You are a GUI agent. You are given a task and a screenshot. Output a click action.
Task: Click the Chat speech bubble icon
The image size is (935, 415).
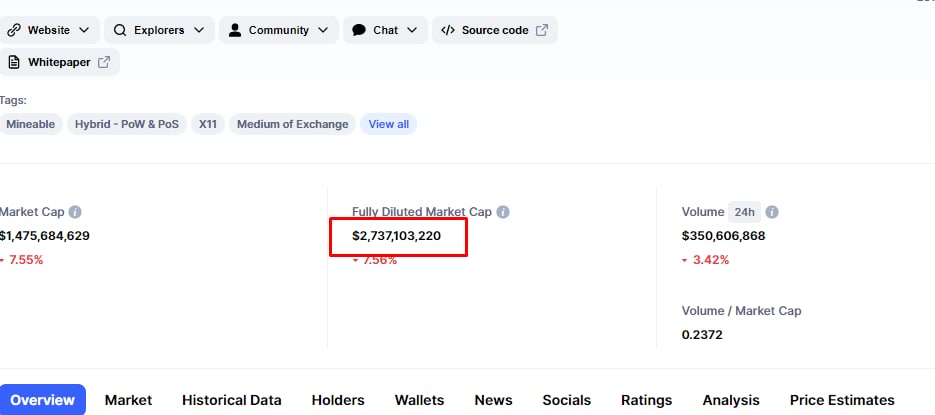pos(359,30)
